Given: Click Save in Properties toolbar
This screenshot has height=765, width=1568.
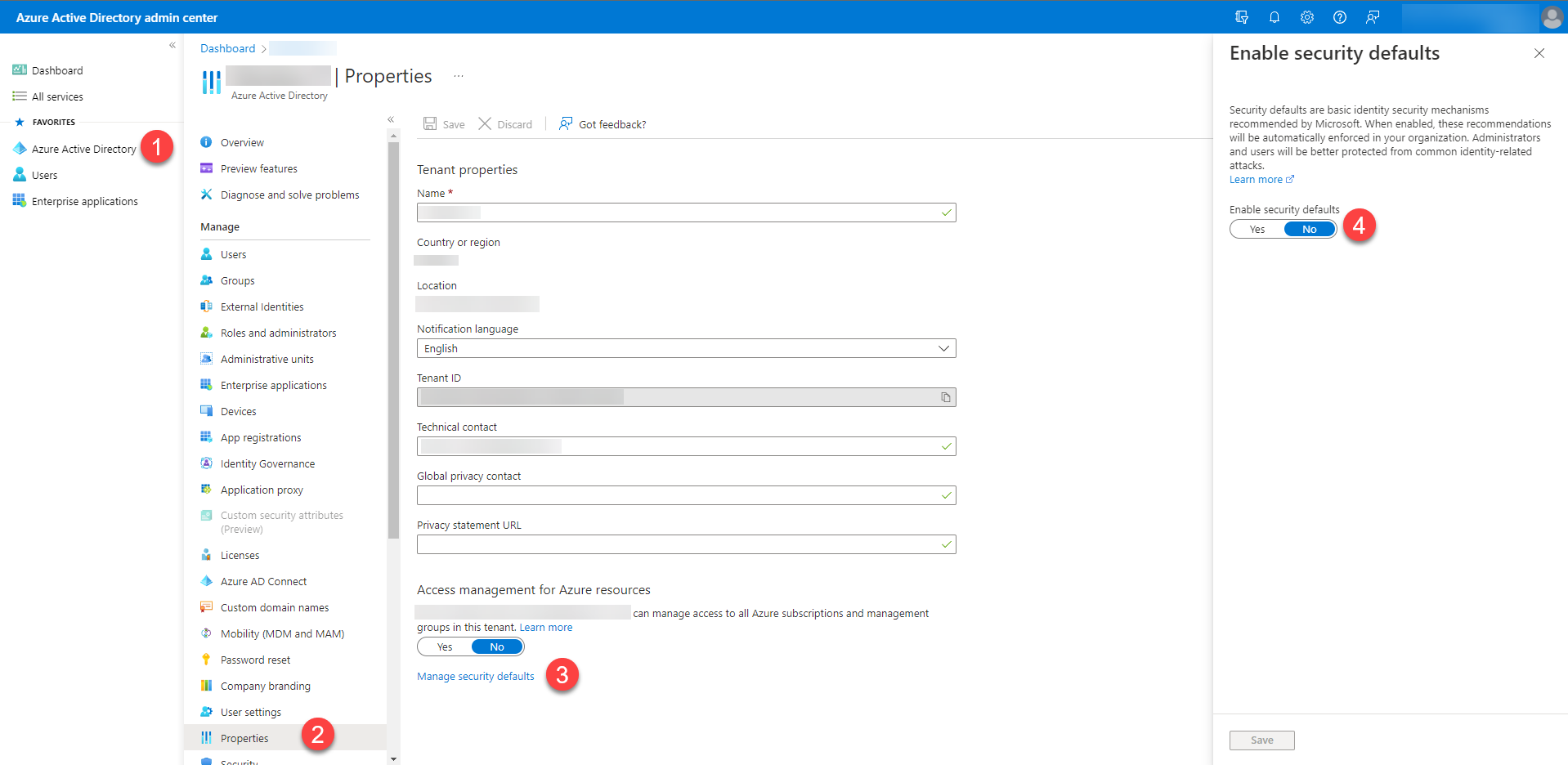Looking at the screenshot, I should point(444,124).
